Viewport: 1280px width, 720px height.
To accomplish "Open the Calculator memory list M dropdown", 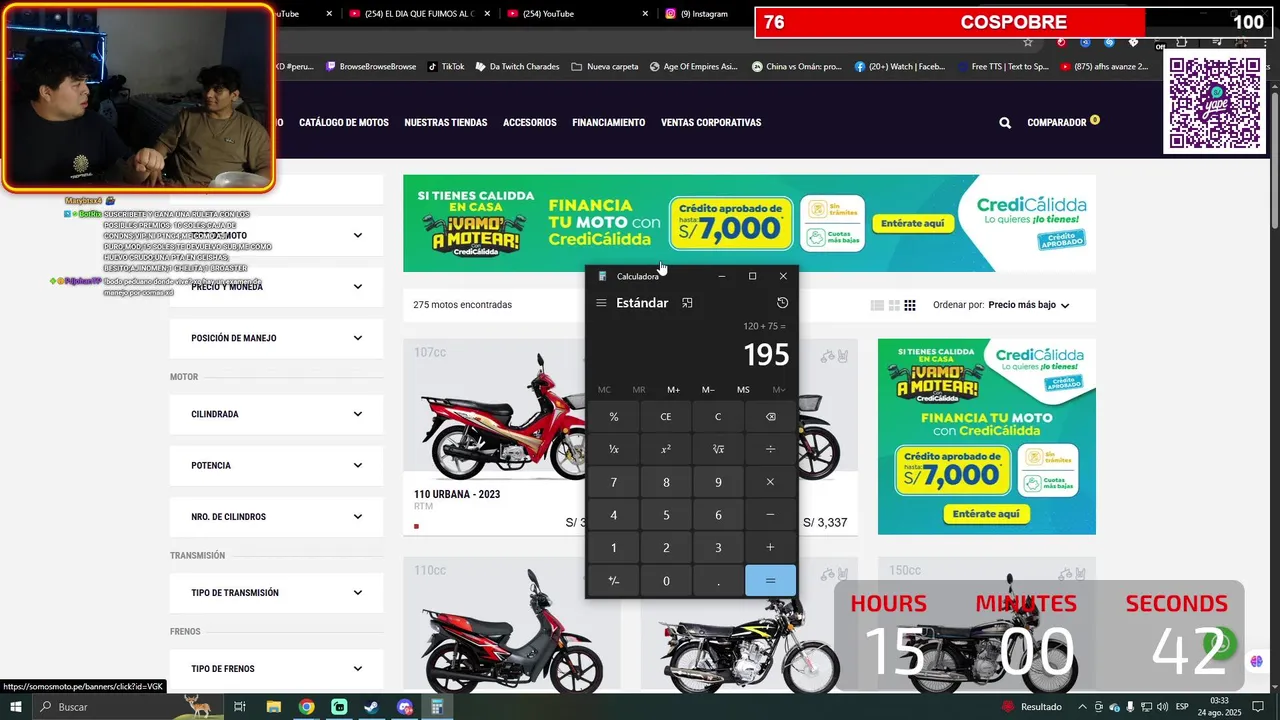I will click(779, 390).
